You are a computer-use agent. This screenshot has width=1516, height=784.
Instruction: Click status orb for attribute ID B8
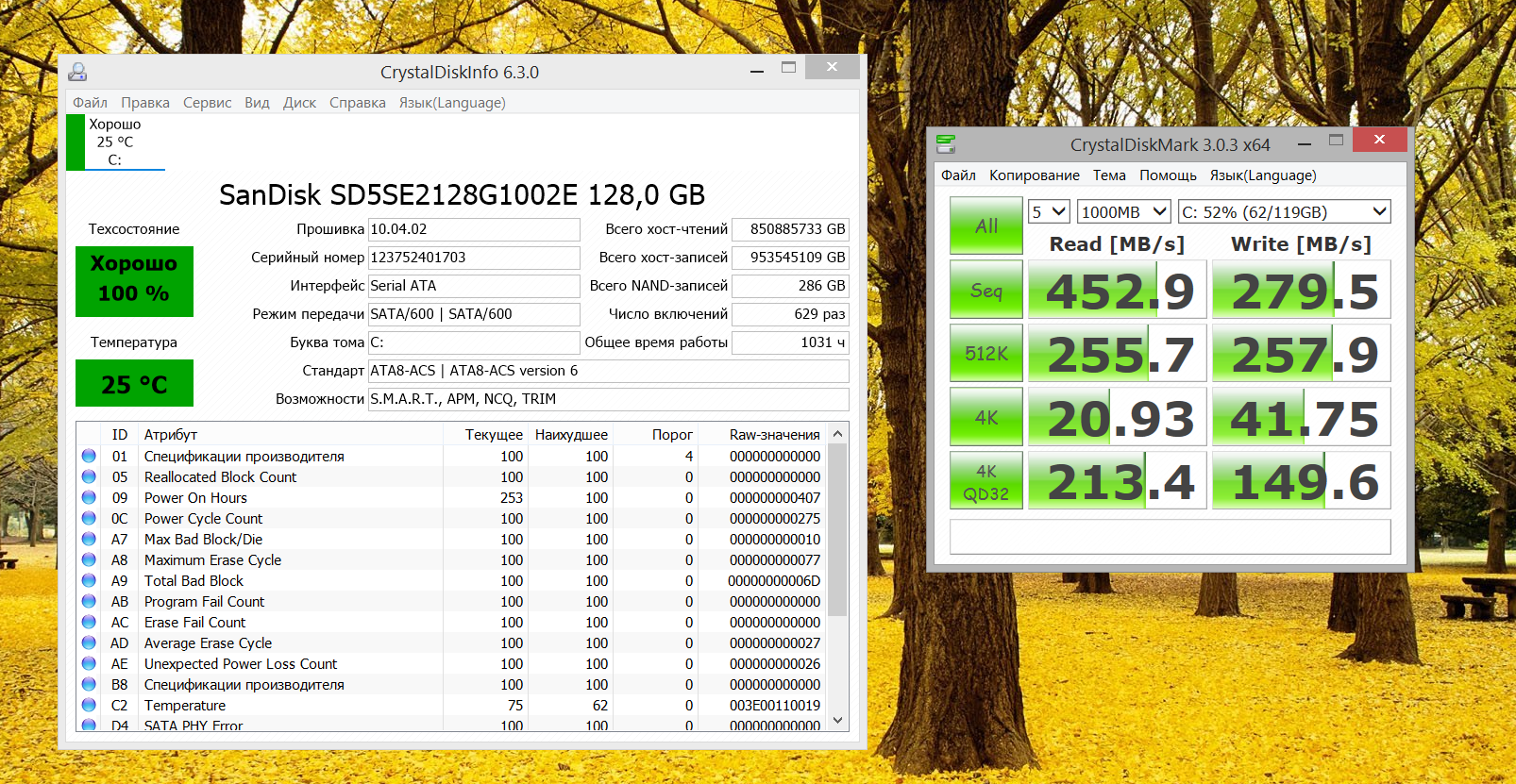[89, 684]
